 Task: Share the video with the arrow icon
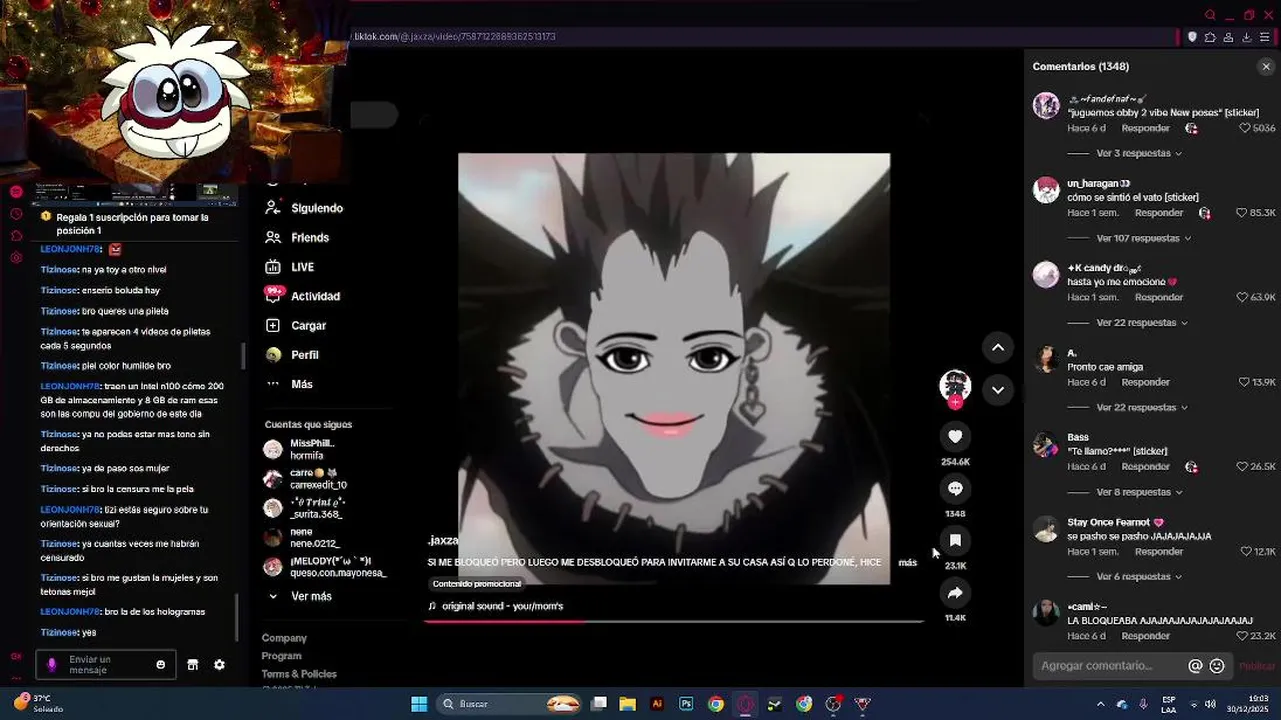955,593
